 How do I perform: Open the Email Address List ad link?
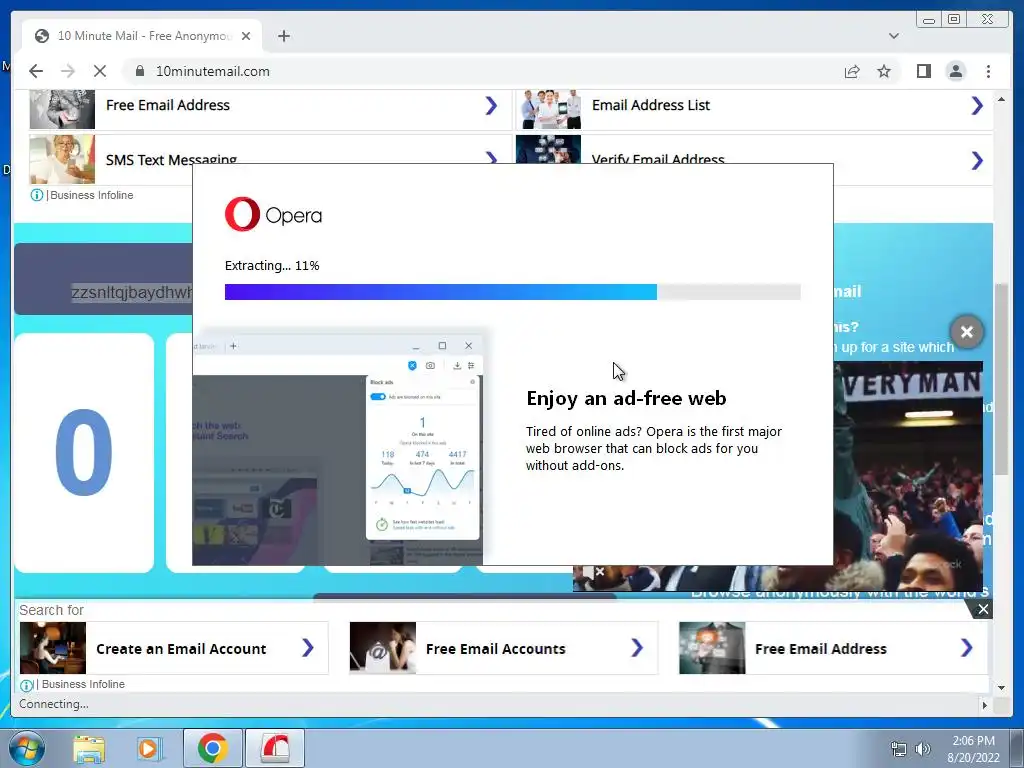tap(650, 105)
